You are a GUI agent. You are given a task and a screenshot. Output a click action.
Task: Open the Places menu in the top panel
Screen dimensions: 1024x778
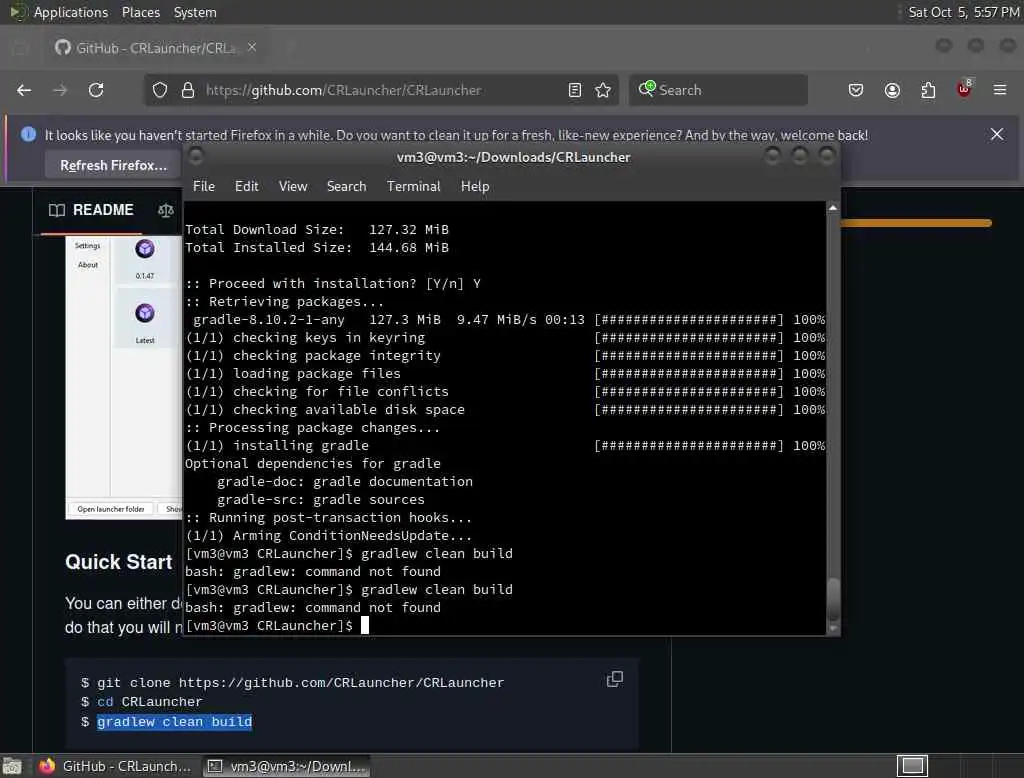(x=140, y=12)
